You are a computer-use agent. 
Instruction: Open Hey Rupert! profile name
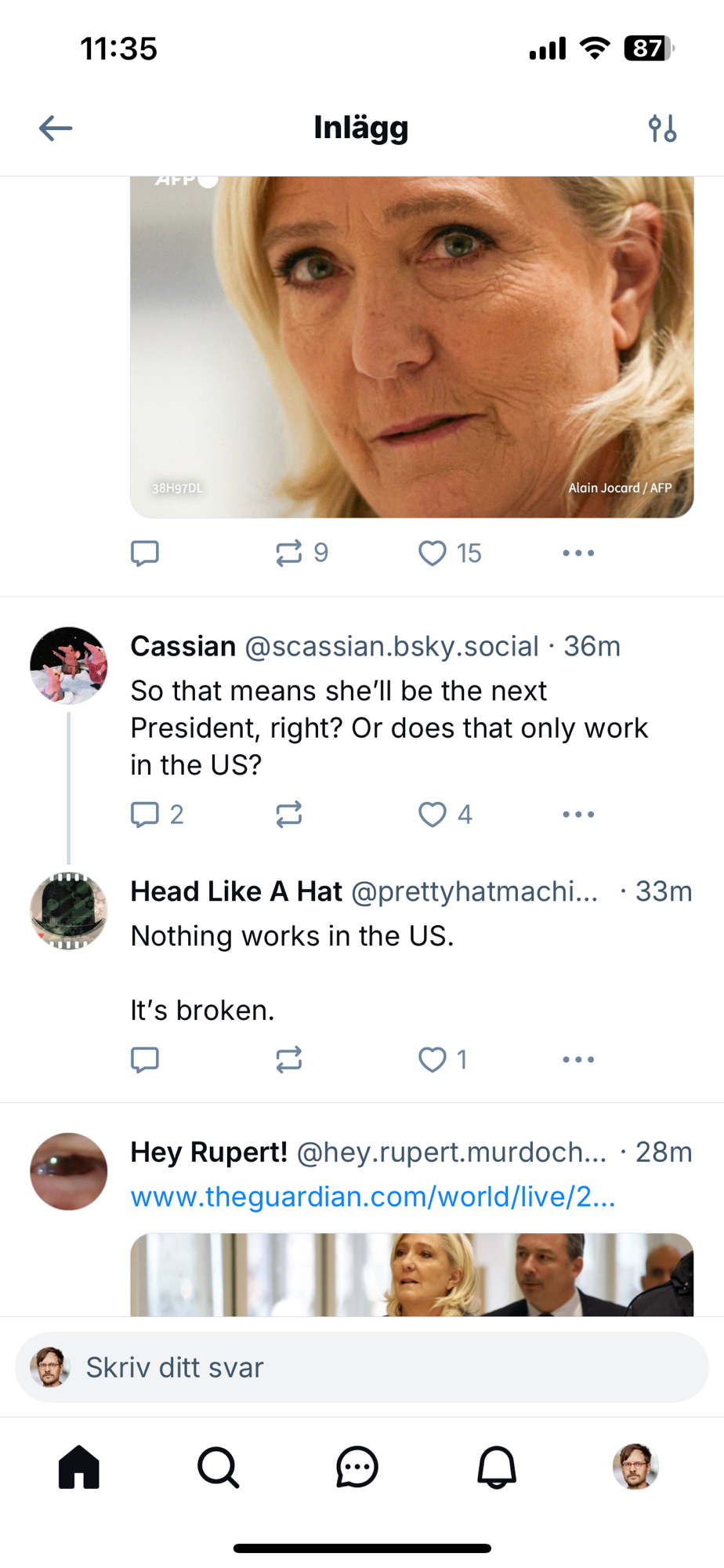tap(208, 1152)
